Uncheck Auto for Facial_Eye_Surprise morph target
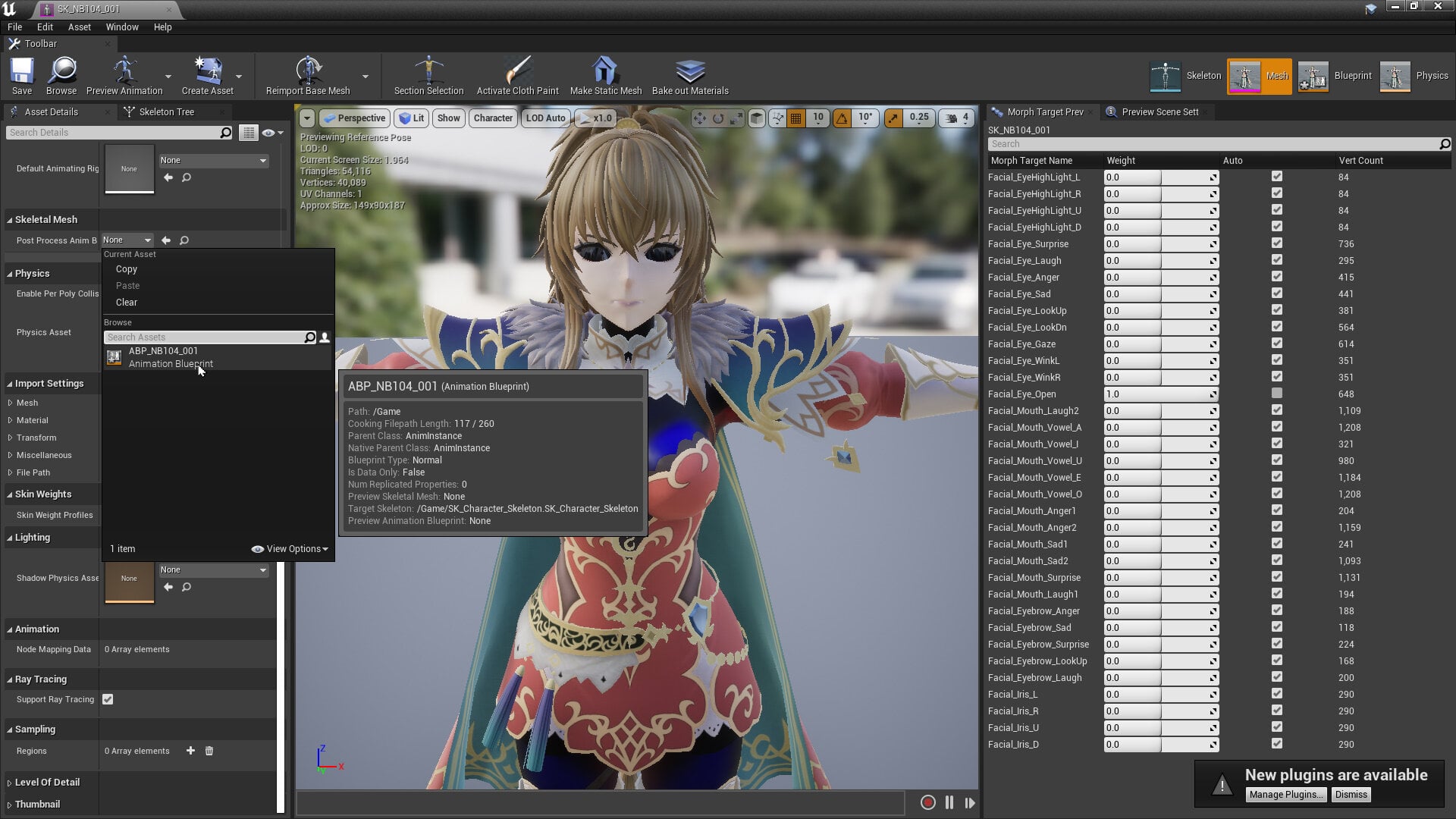 (x=1277, y=243)
